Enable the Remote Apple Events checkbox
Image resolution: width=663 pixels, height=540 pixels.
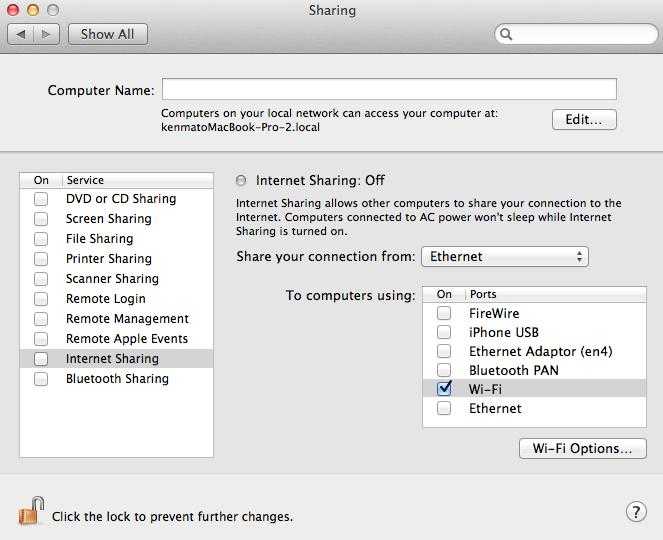(x=41, y=339)
